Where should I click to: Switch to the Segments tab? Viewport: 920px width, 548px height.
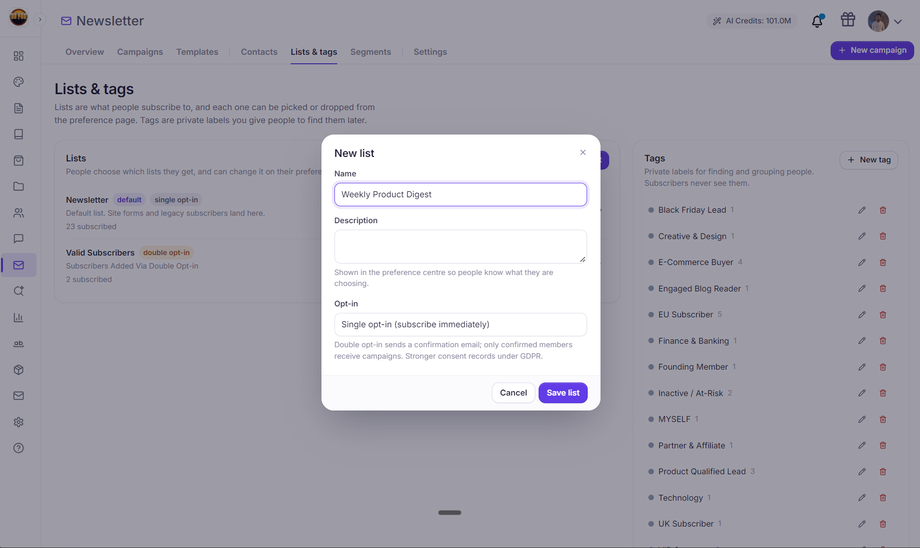point(370,52)
